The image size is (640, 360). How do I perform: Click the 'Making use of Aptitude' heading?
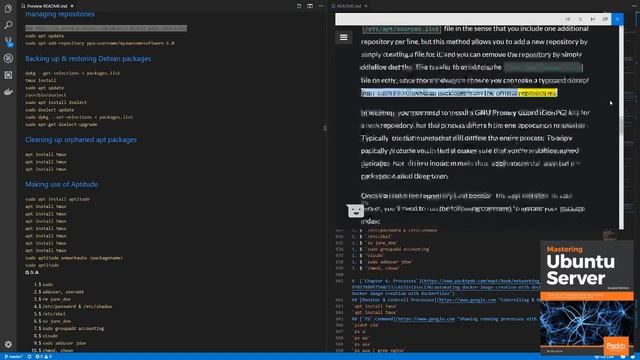[x=62, y=184]
